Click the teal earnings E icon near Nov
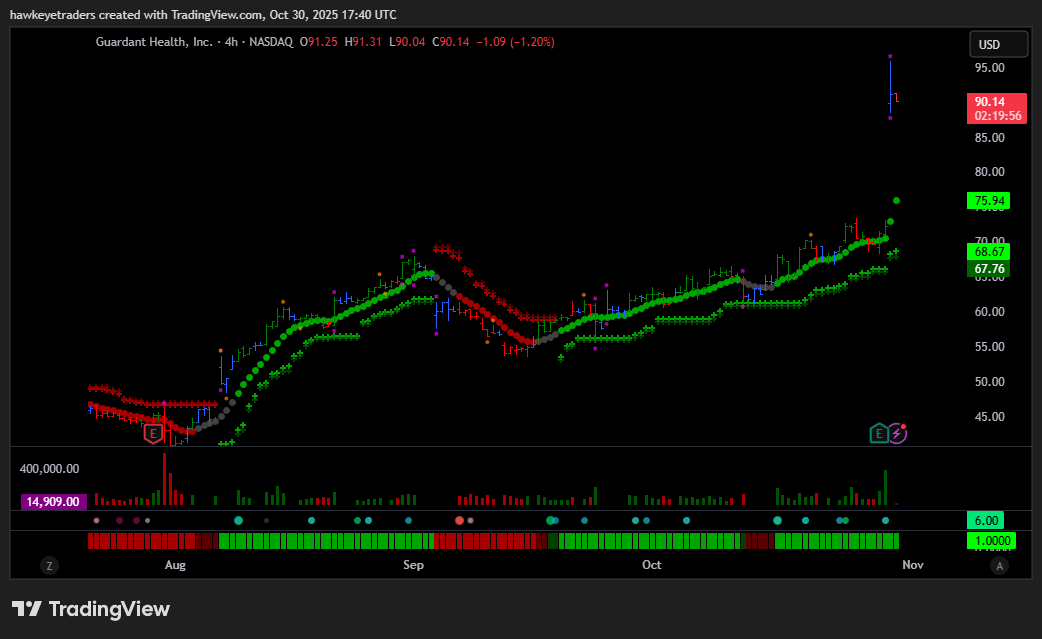 click(x=879, y=434)
